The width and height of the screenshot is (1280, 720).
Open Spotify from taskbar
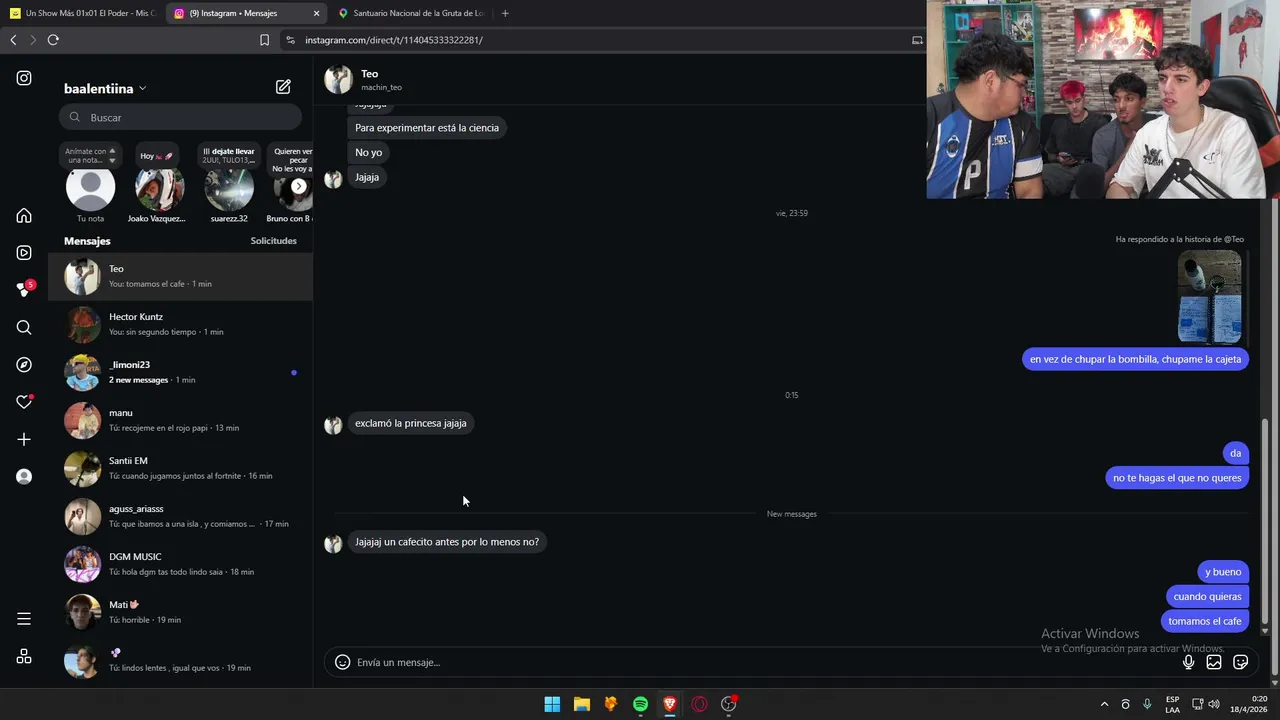pos(640,704)
